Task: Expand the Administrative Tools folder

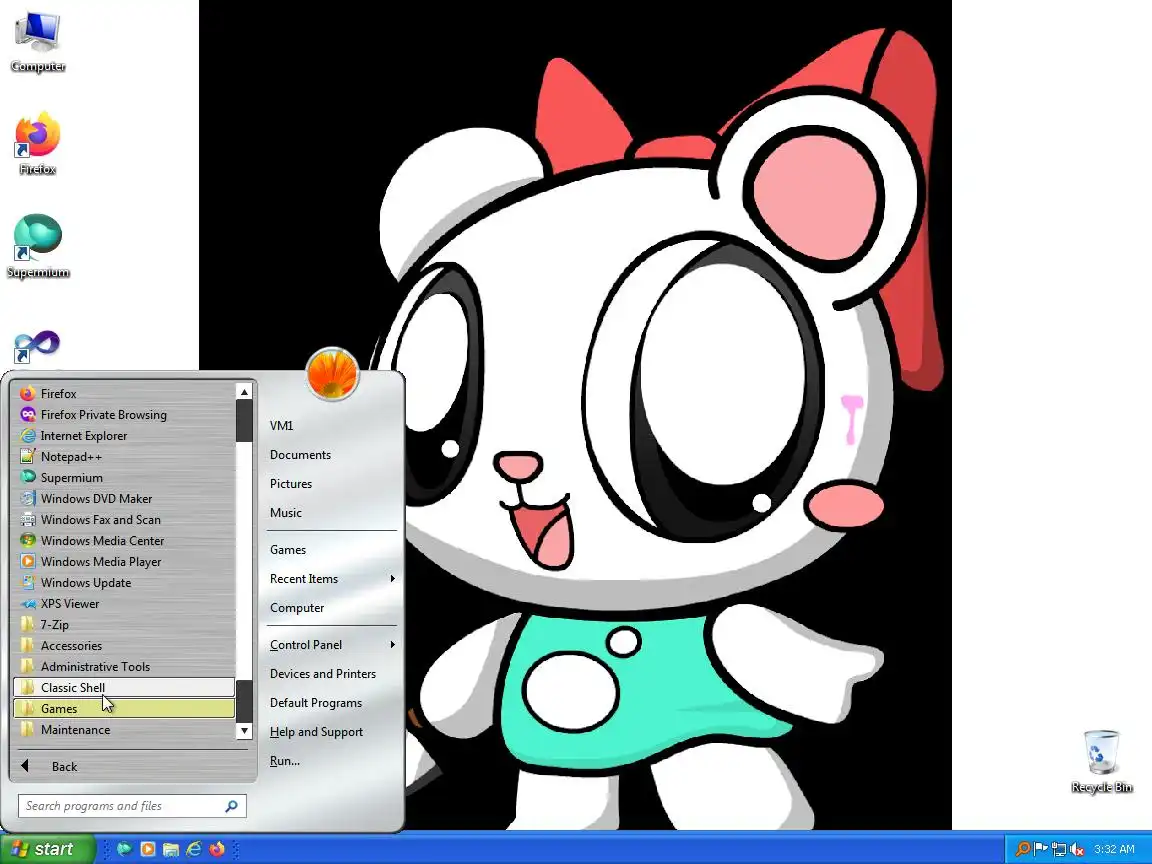Action: pos(123,666)
